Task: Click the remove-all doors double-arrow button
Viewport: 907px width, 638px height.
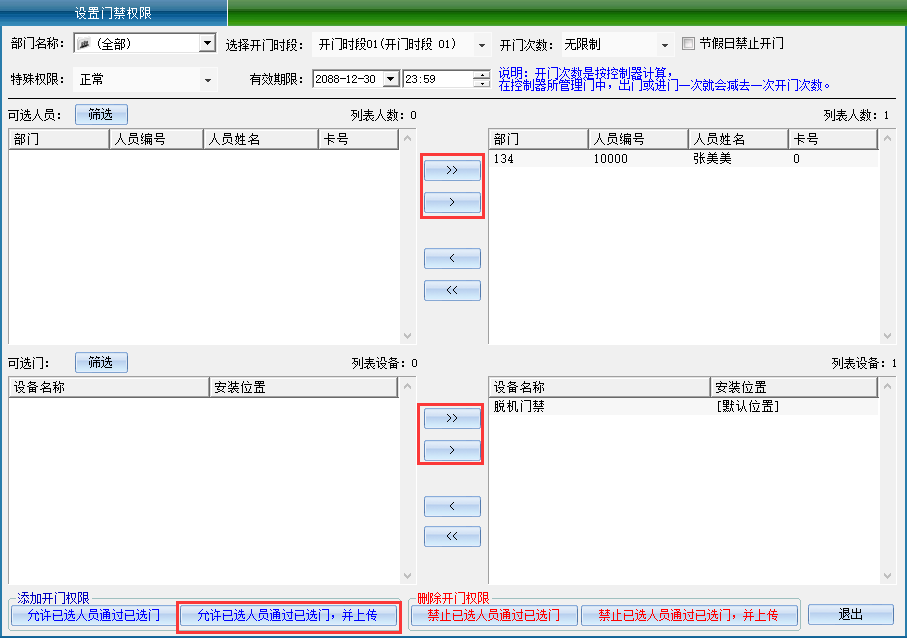Action: 452,536
